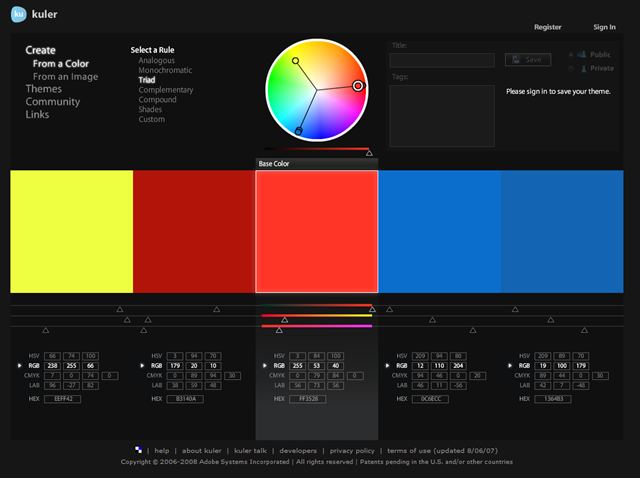Image resolution: width=640 pixels, height=478 pixels.
Task: Click the Register link
Action: (547, 27)
